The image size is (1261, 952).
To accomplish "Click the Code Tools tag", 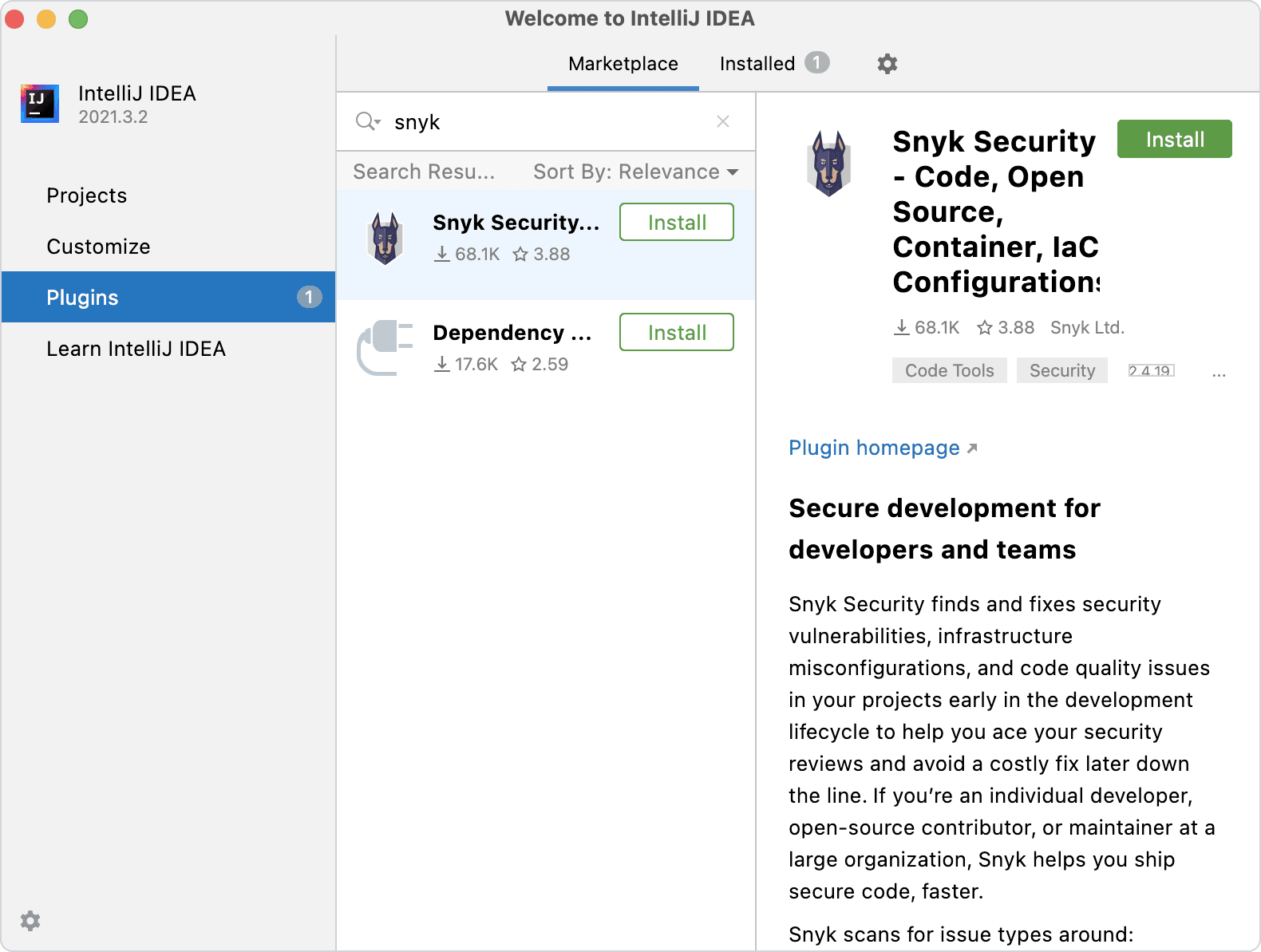I will click(950, 370).
